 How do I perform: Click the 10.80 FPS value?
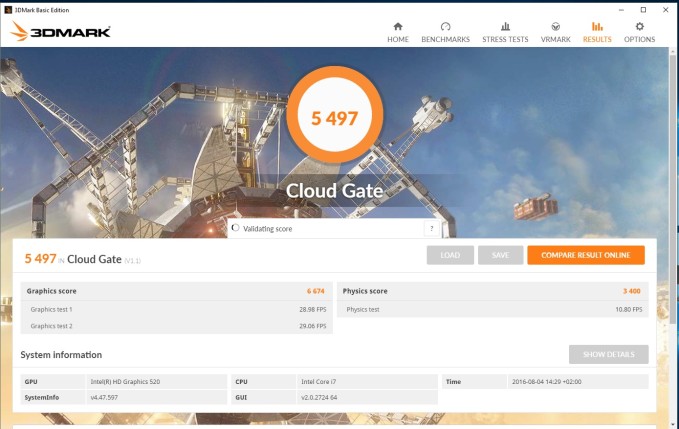tap(629, 310)
